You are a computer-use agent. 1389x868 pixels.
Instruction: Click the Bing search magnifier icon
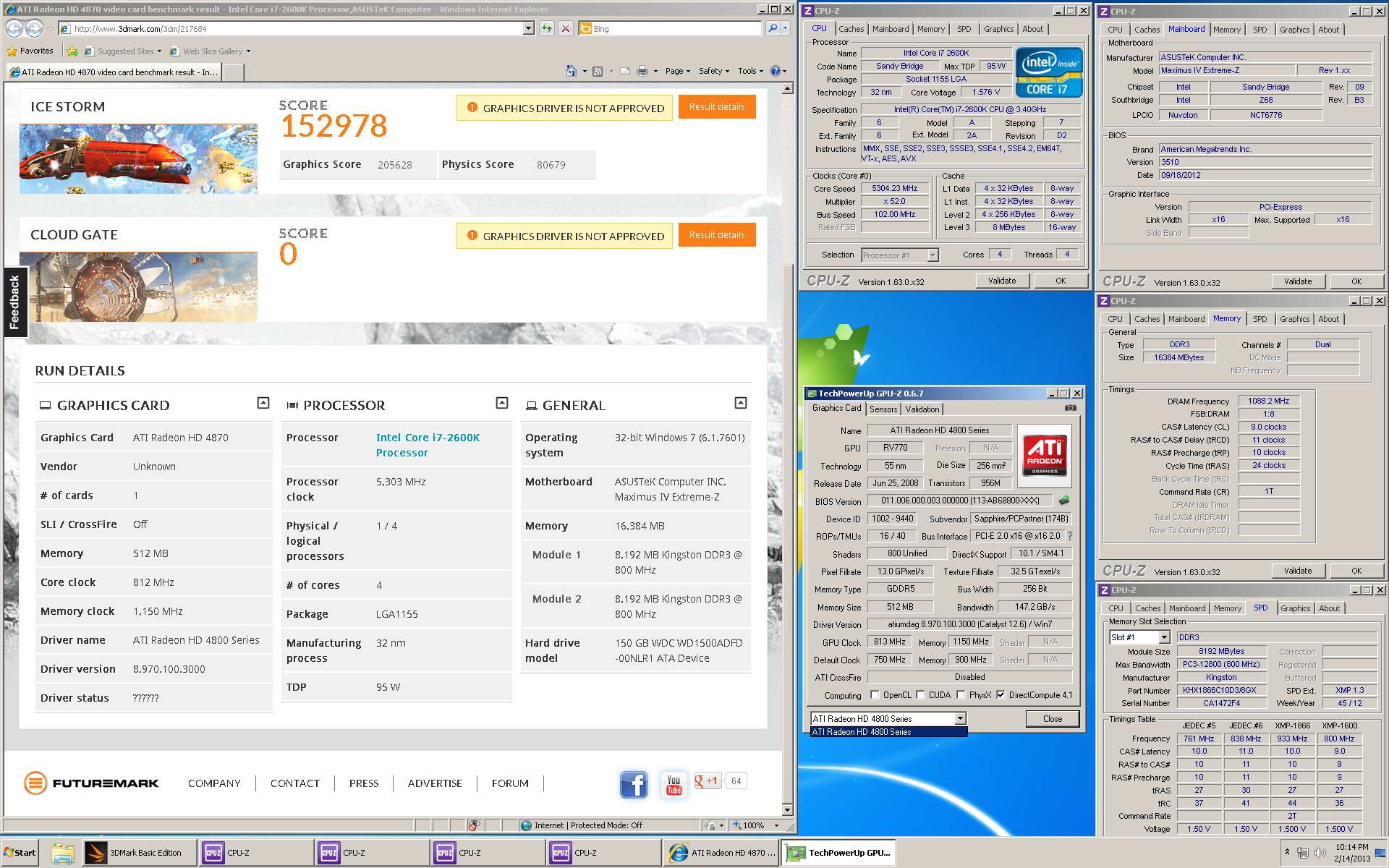point(772,28)
